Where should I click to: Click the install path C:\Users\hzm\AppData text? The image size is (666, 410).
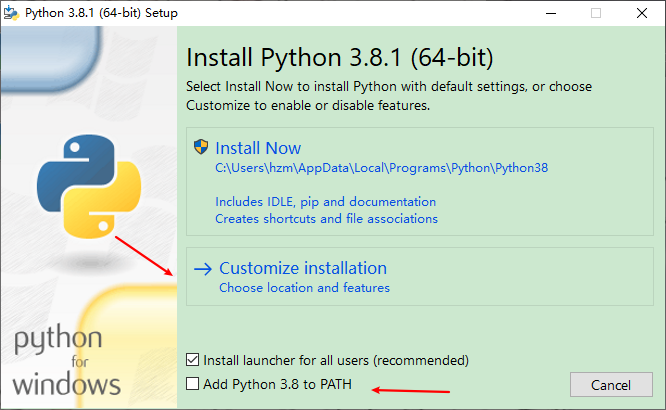381,168
